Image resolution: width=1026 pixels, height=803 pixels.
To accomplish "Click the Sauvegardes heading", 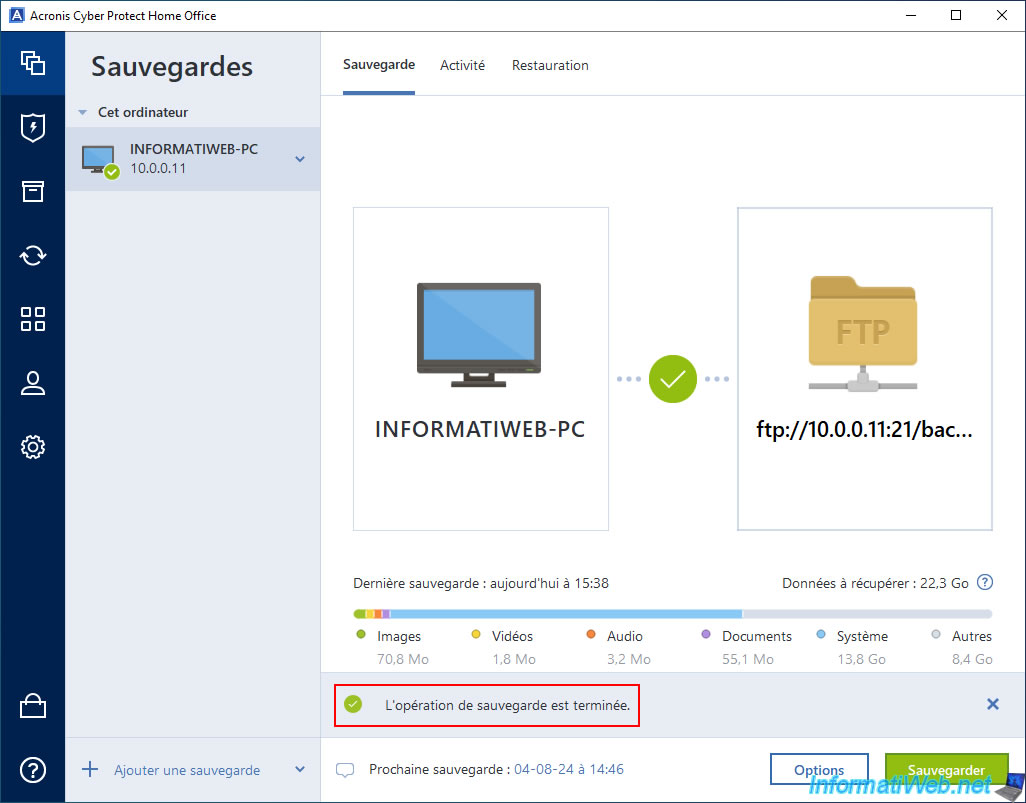I will point(172,67).
